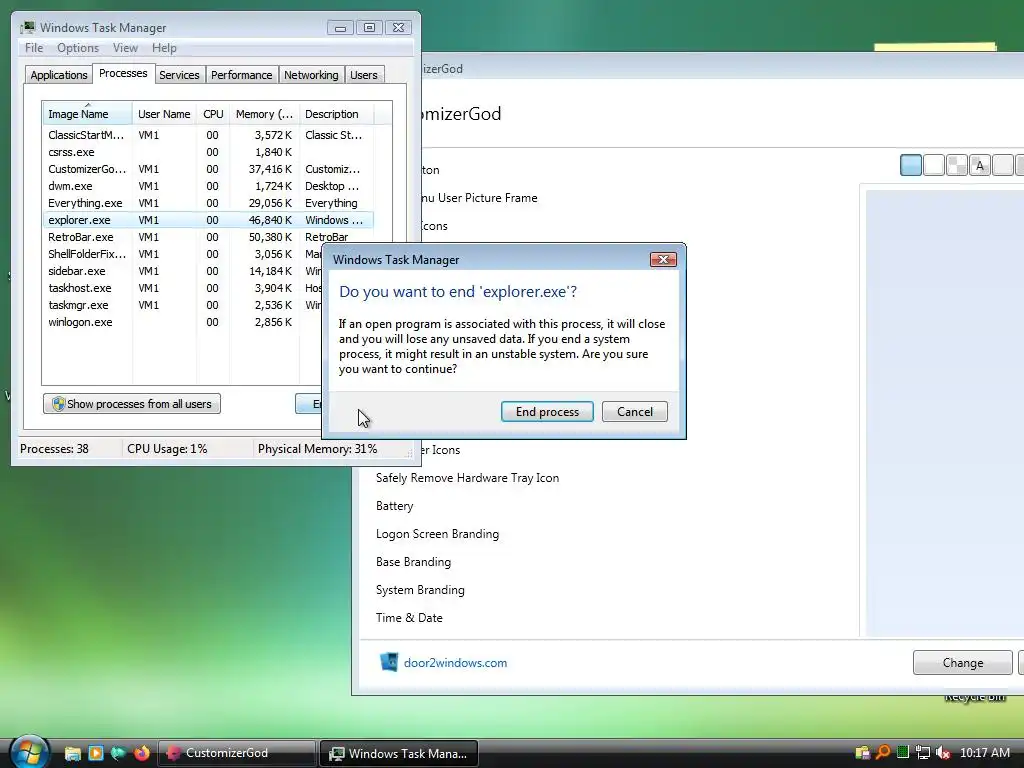The width and height of the screenshot is (1024, 768).
Task: Click the green Task Manager CPU tray icon
Action: click(903, 752)
